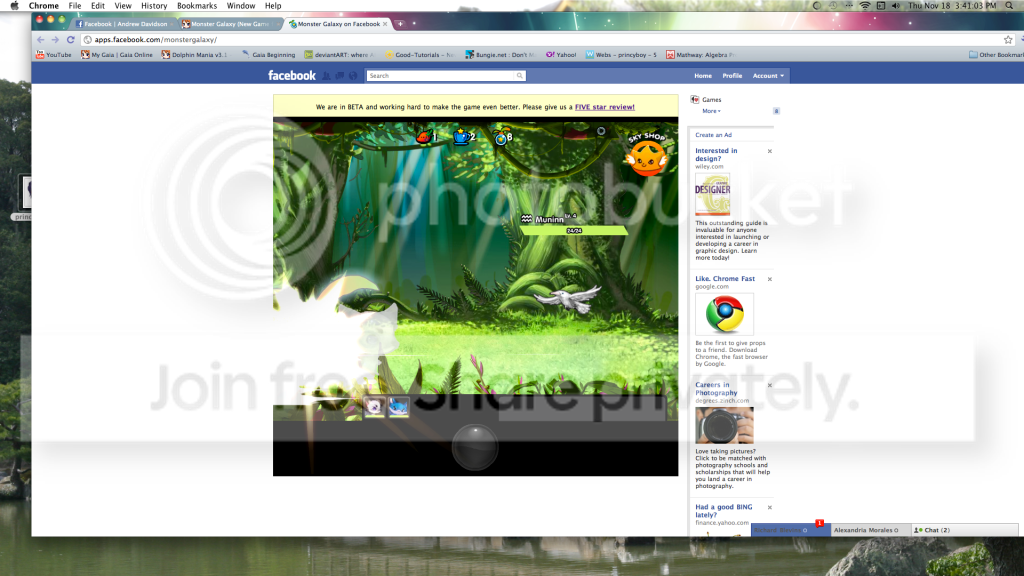Go to Facebook Home

coord(703,76)
